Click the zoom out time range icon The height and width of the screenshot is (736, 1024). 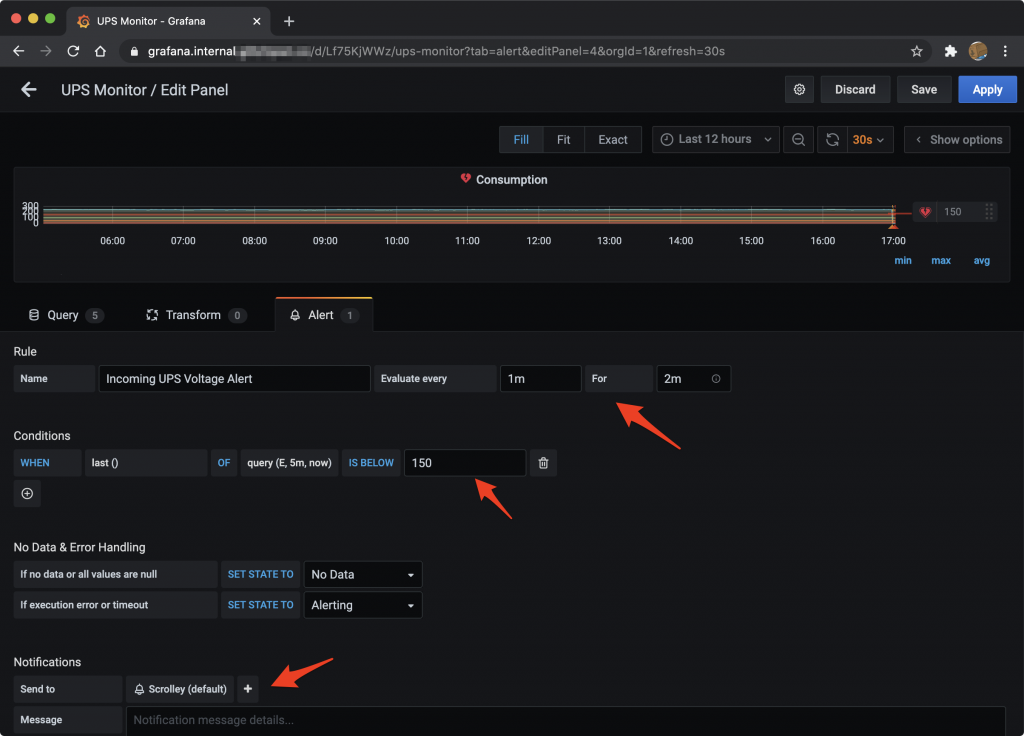798,140
